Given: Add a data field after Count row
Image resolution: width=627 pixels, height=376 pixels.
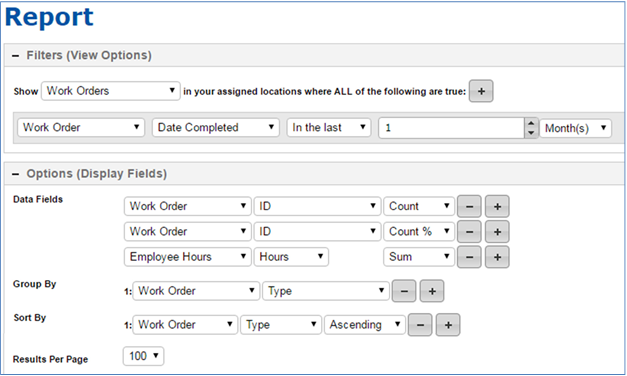Looking at the screenshot, I should (x=497, y=206).
